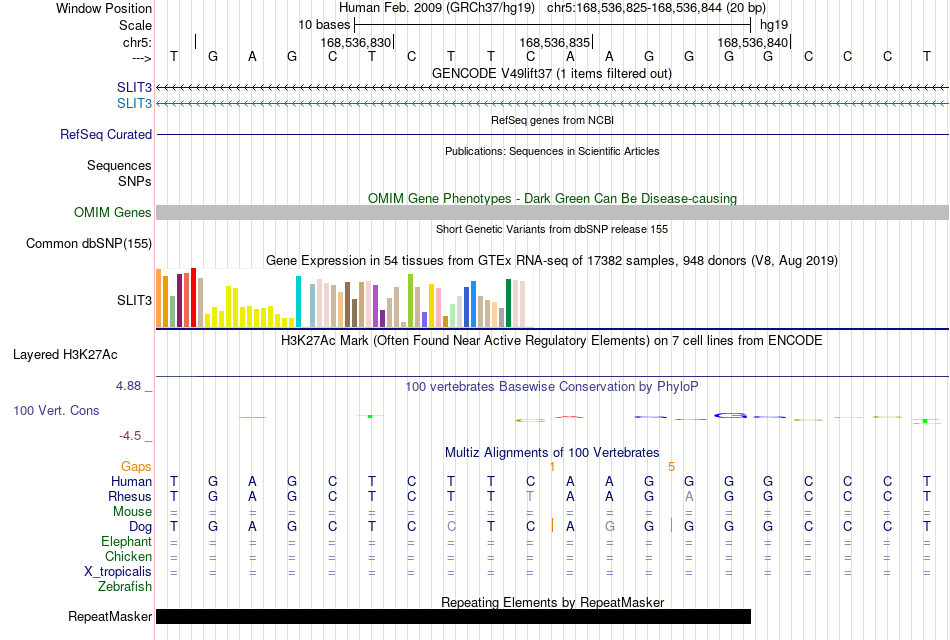Screen dimensions: 950x640
Task: Click the dark green bar in GTEx chart
Action: [508, 303]
